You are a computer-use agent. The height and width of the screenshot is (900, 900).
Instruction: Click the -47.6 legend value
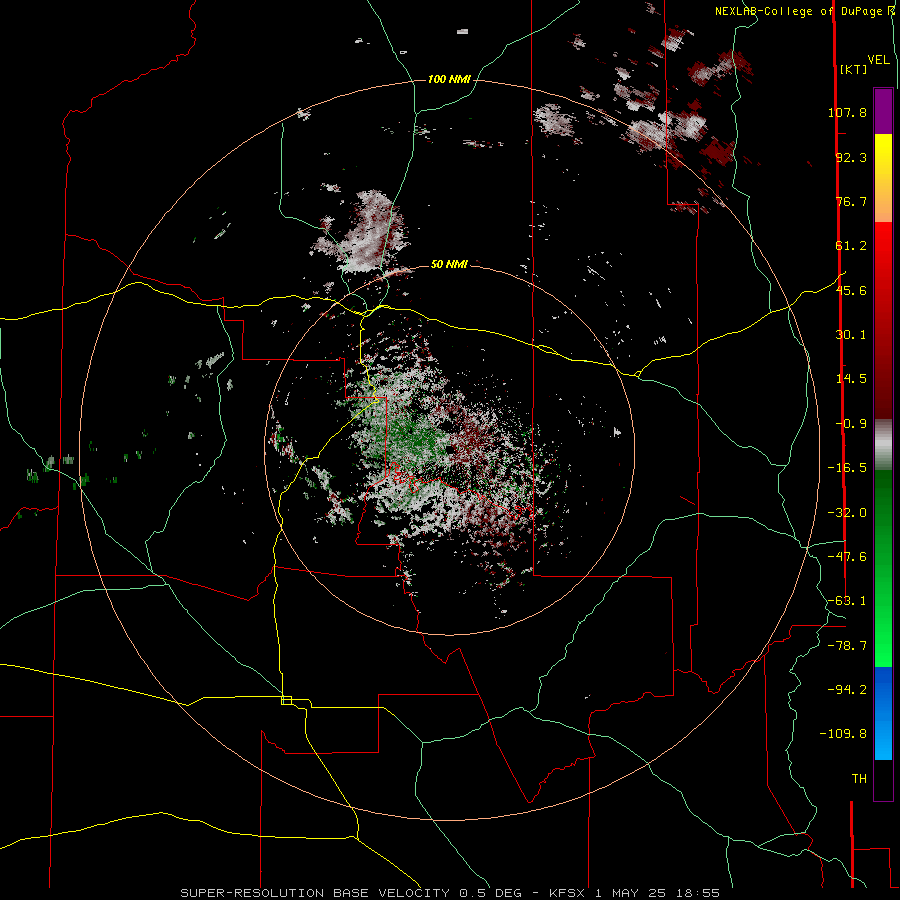click(x=847, y=557)
